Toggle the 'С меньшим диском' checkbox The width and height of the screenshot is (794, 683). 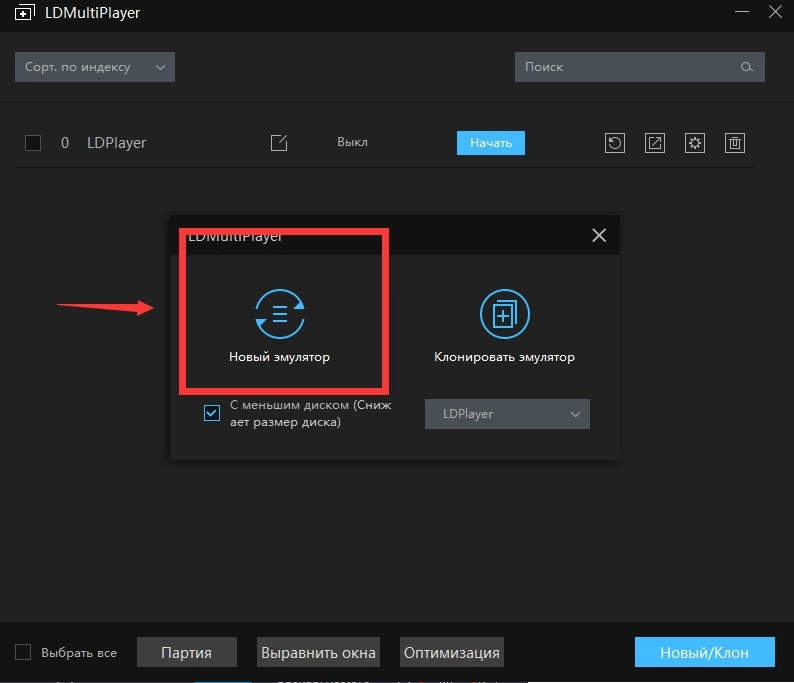[212, 413]
